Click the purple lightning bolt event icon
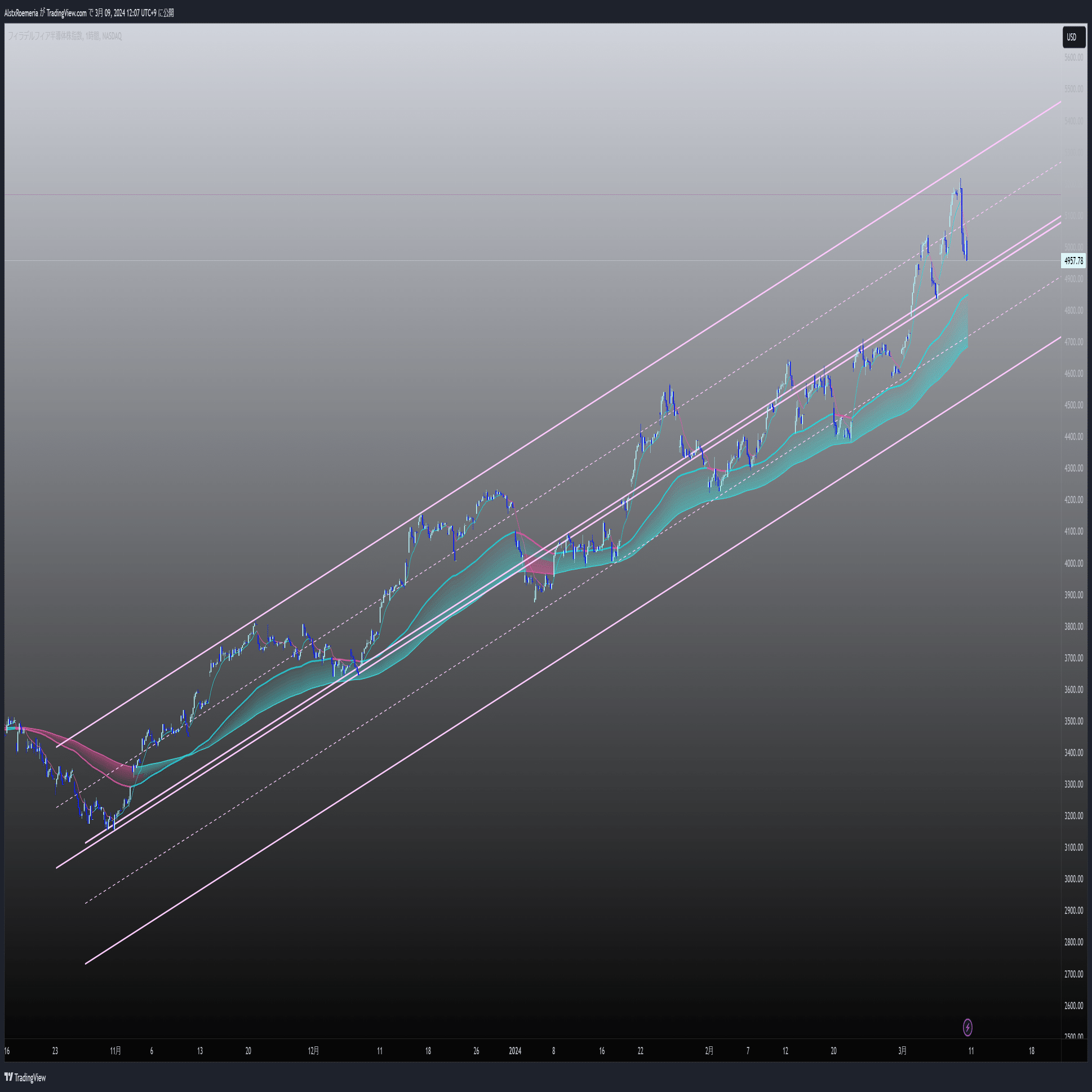The image size is (1092, 1092). coord(967,1027)
